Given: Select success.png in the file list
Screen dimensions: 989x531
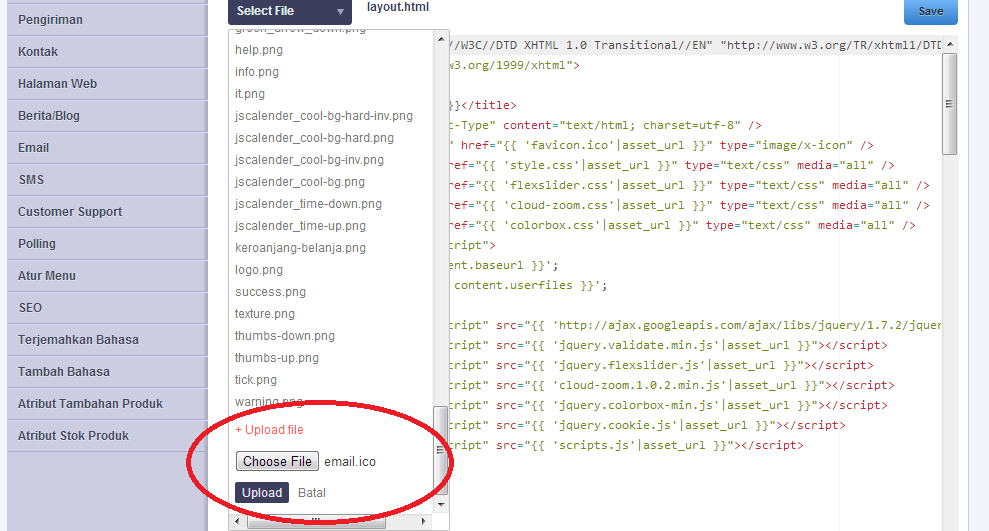Looking at the screenshot, I should click(270, 292).
